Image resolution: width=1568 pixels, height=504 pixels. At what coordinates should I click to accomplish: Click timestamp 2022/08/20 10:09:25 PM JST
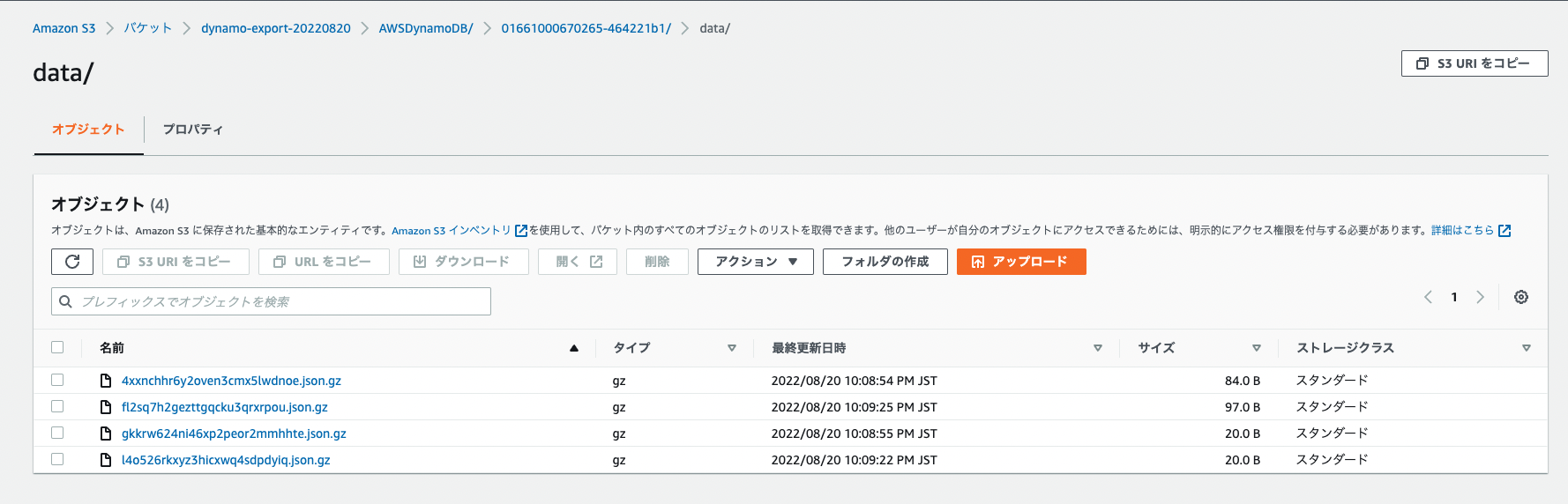point(854,407)
